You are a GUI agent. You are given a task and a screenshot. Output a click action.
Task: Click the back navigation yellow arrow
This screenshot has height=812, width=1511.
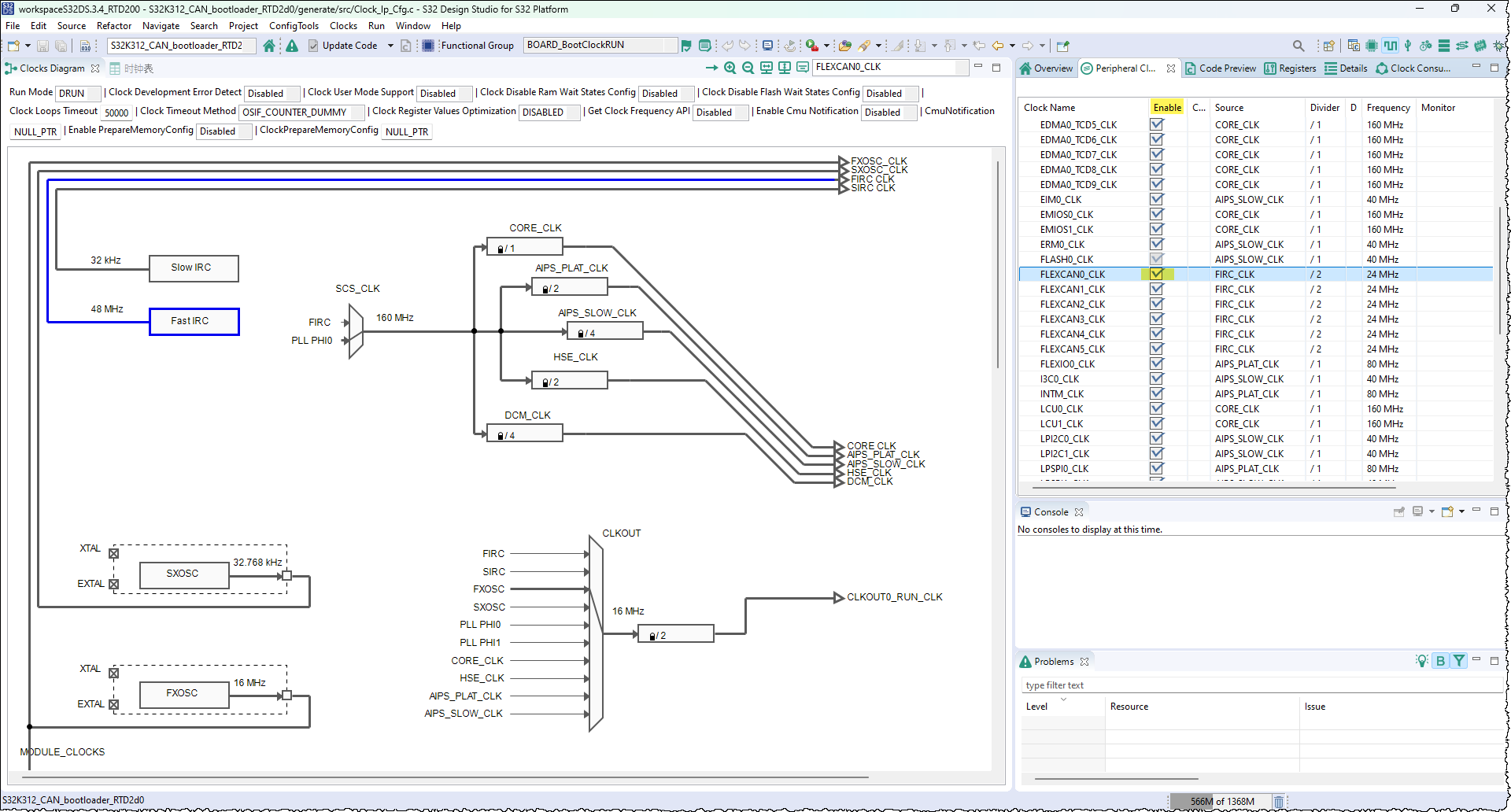click(x=997, y=46)
